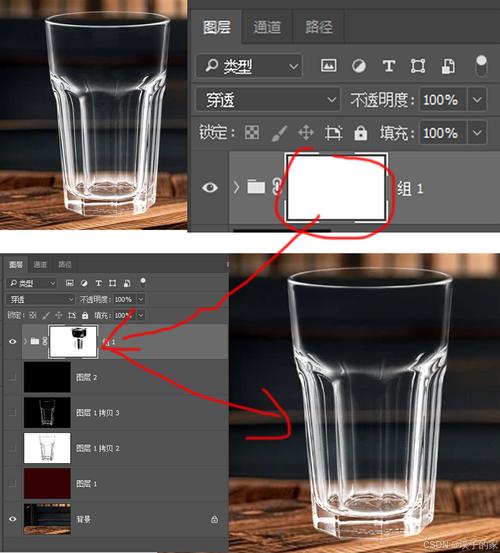Filter pixel layers in the enlarged Layers panel
Viewport: 500px width, 553px height.
click(328, 66)
